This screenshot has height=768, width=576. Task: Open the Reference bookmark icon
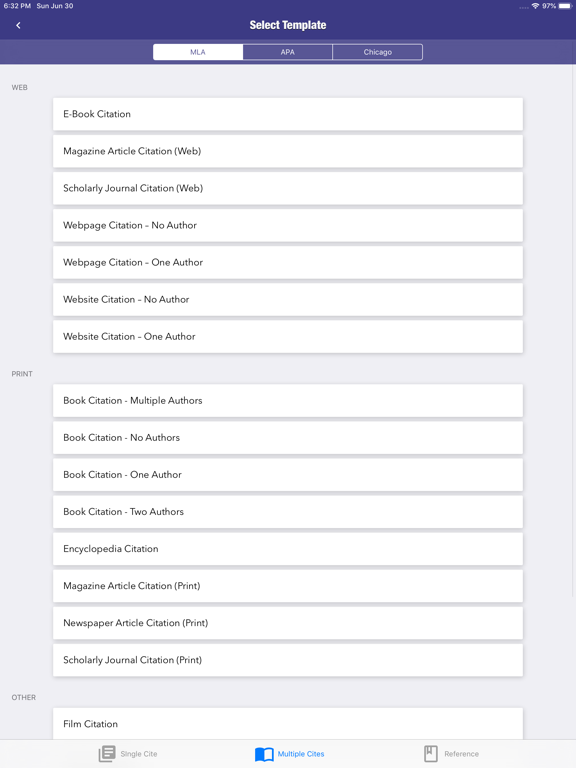point(431,753)
